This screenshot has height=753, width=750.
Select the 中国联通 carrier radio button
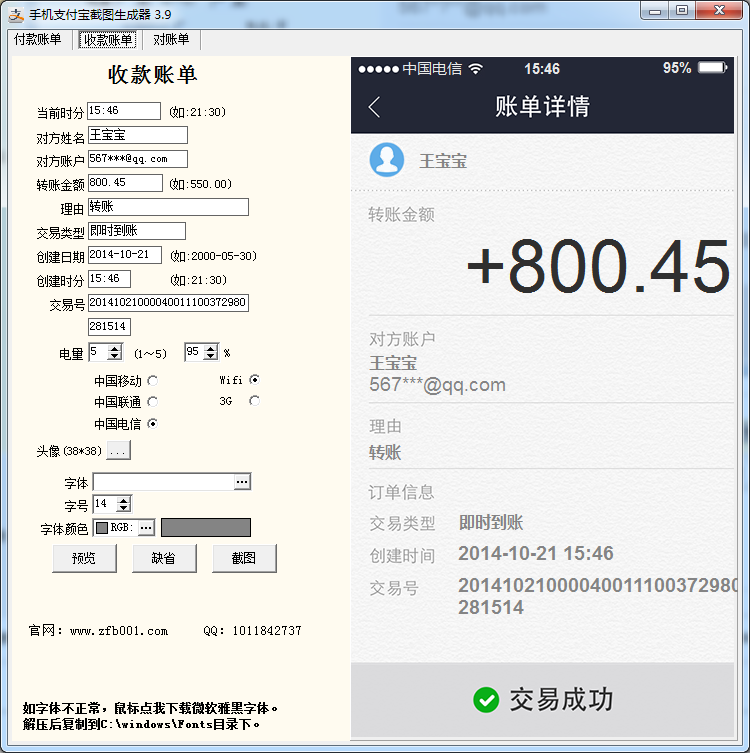(153, 401)
